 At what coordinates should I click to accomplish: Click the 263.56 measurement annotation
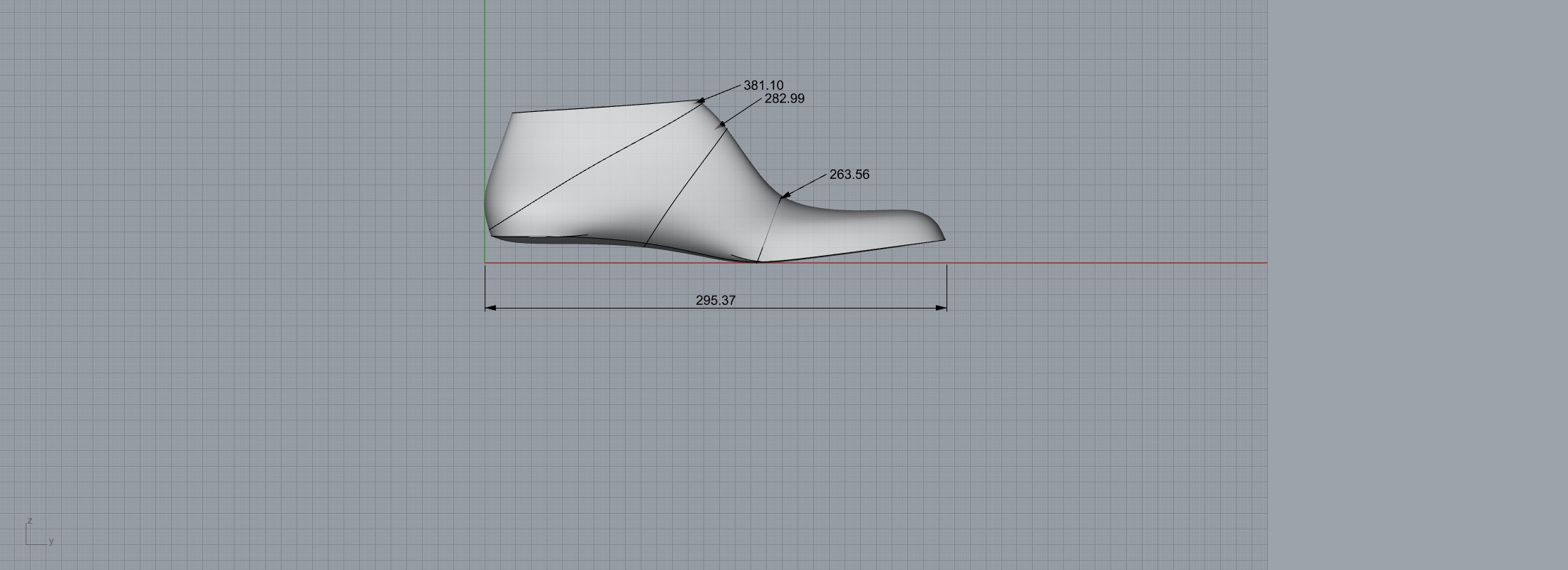pos(849,175)
